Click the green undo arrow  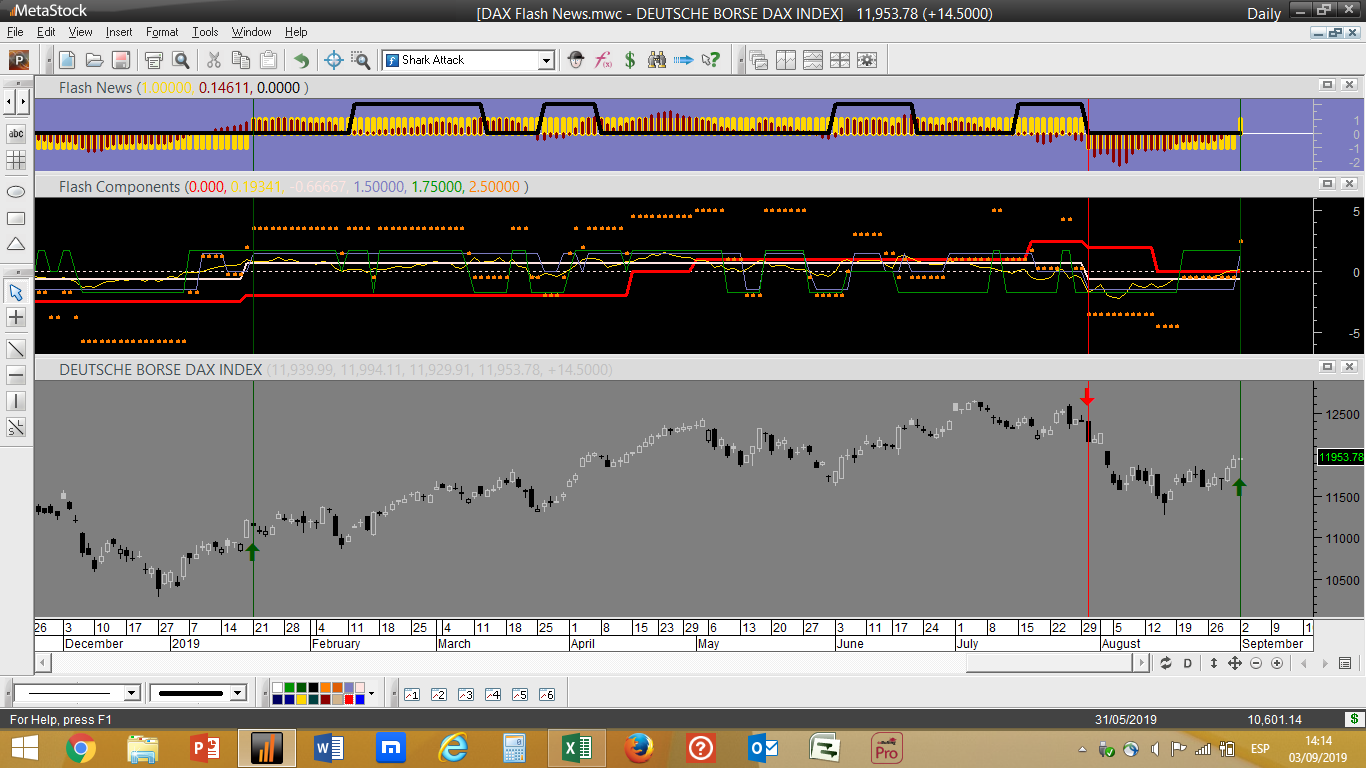301,60
